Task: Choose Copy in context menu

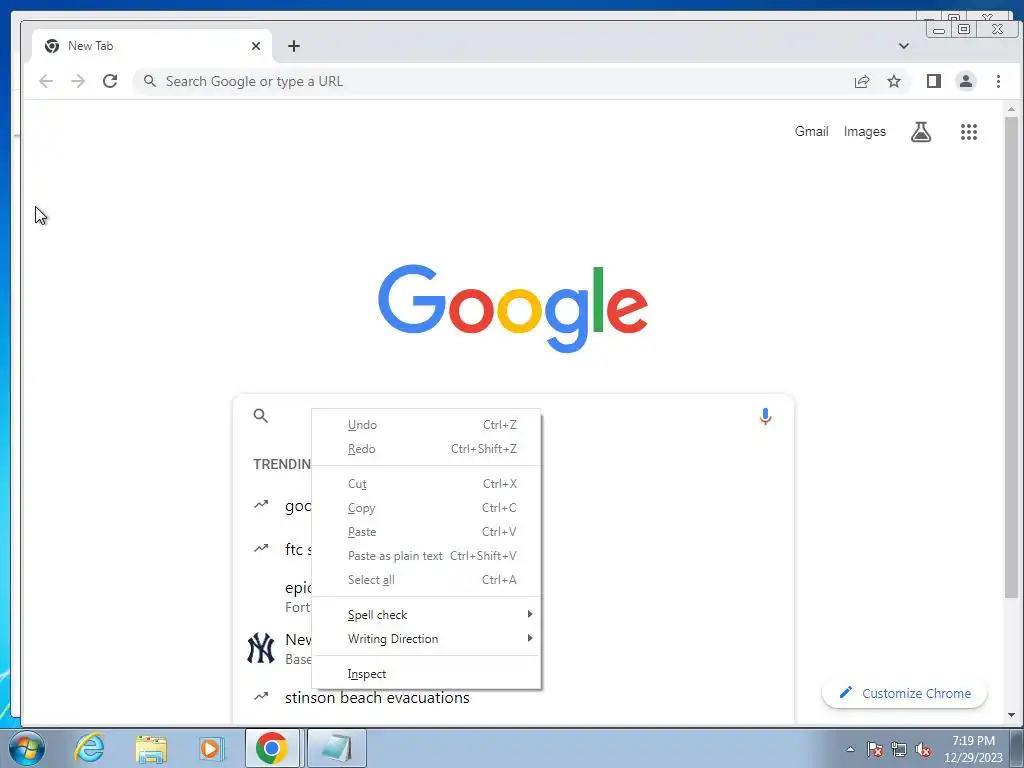Action: [x=426, y=507]
